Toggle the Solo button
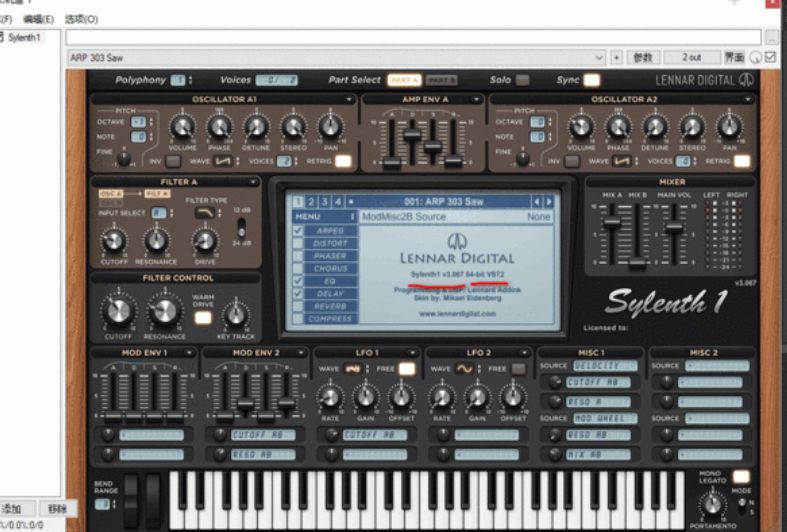The width and height of the screenshot is (787, 532). click(x=522, y=80)
